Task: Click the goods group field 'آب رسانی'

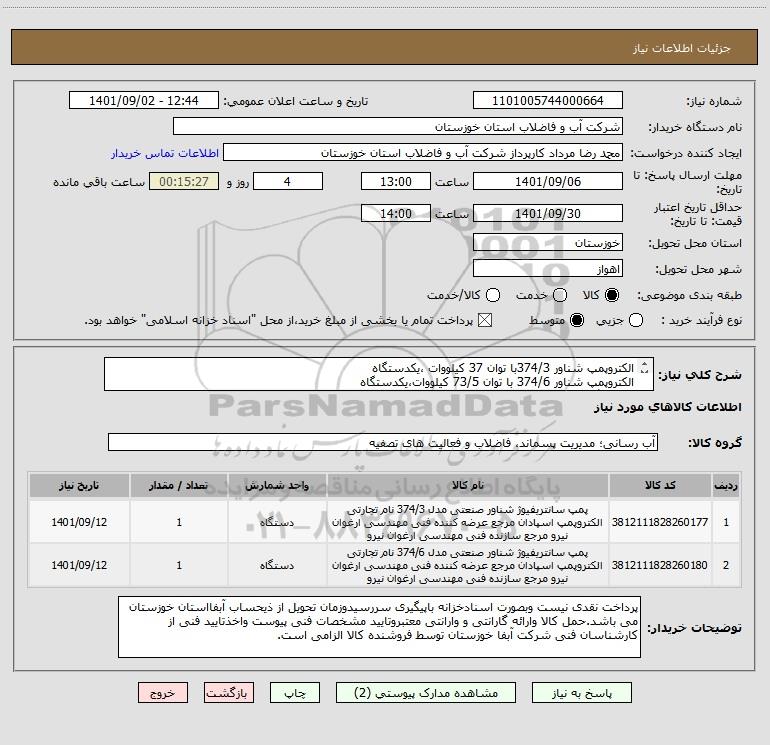Action: [383, 442]
